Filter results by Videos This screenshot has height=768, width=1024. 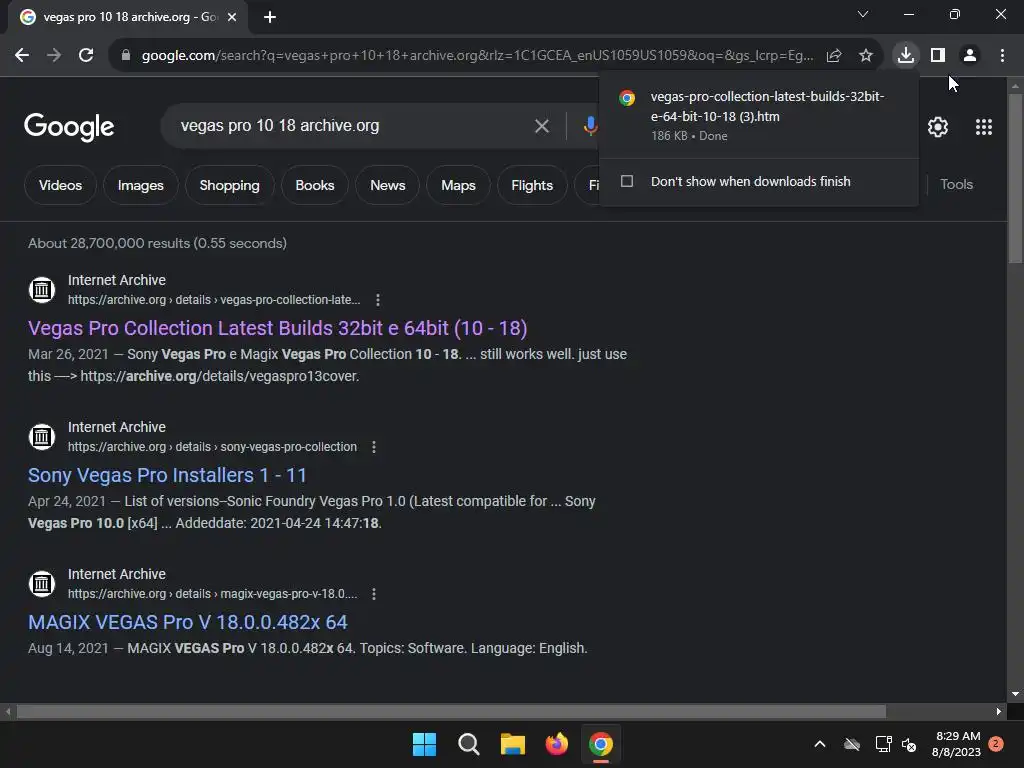60,185
